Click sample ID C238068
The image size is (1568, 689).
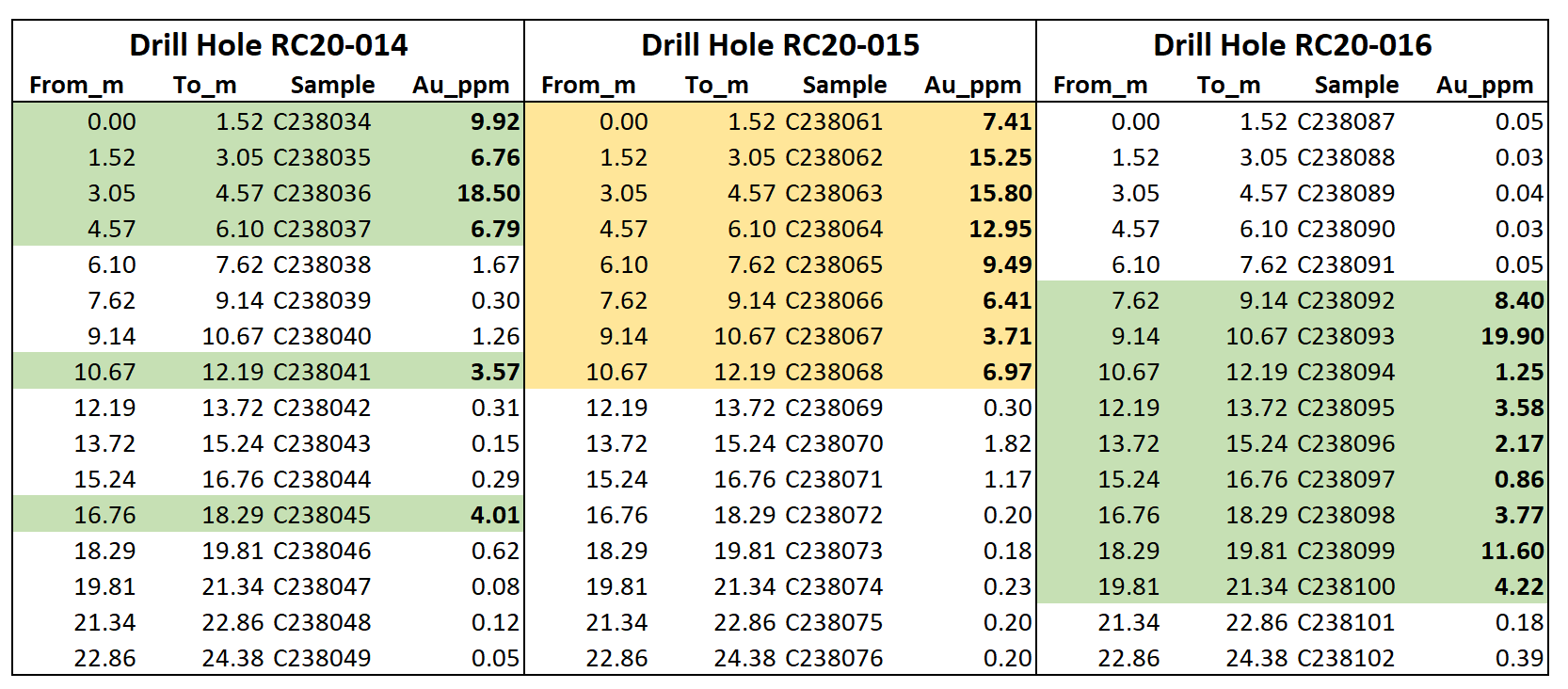(x=834, y=373)
